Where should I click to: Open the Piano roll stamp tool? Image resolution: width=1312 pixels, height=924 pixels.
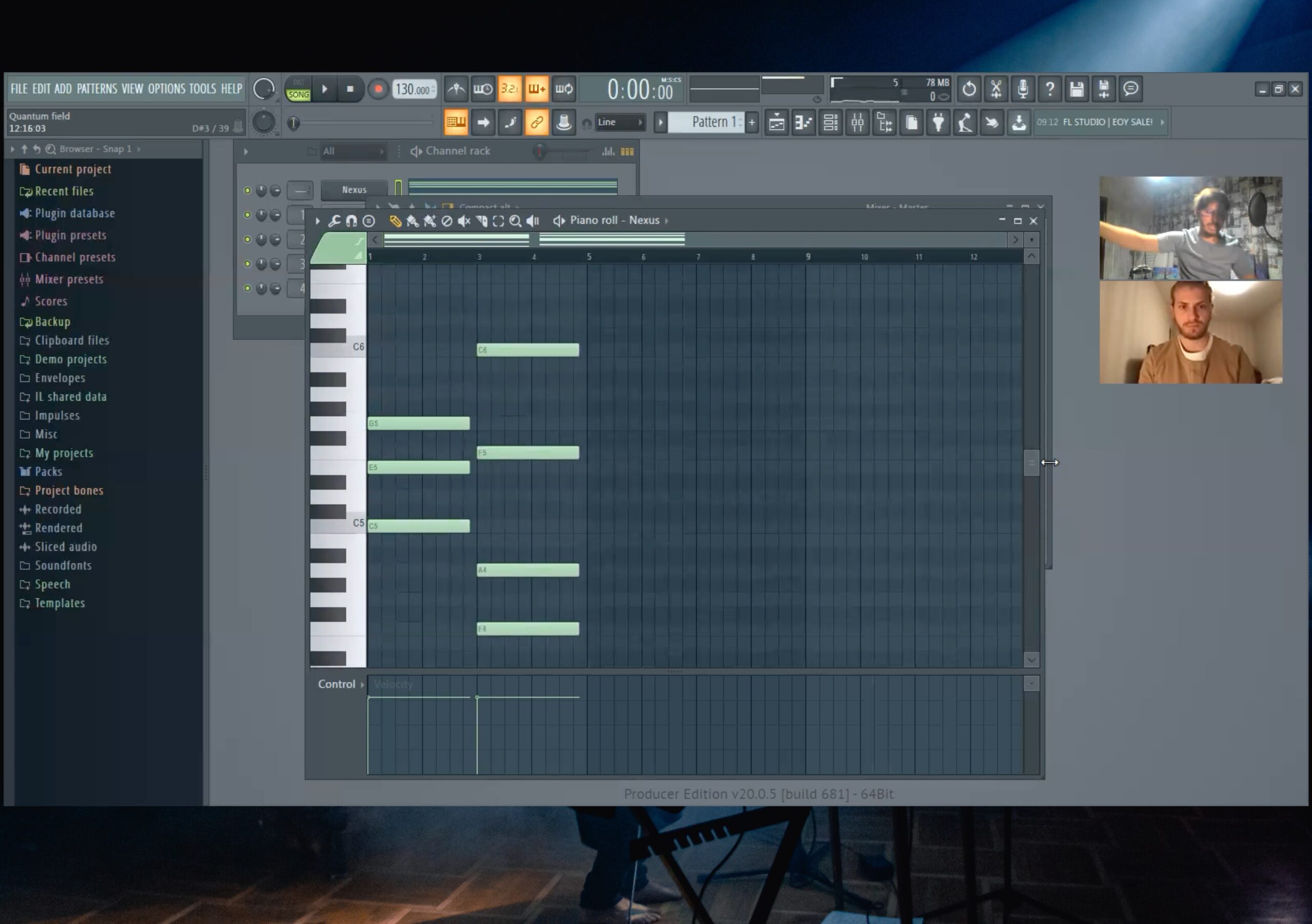pyautogui.click(x=369, y=221)
